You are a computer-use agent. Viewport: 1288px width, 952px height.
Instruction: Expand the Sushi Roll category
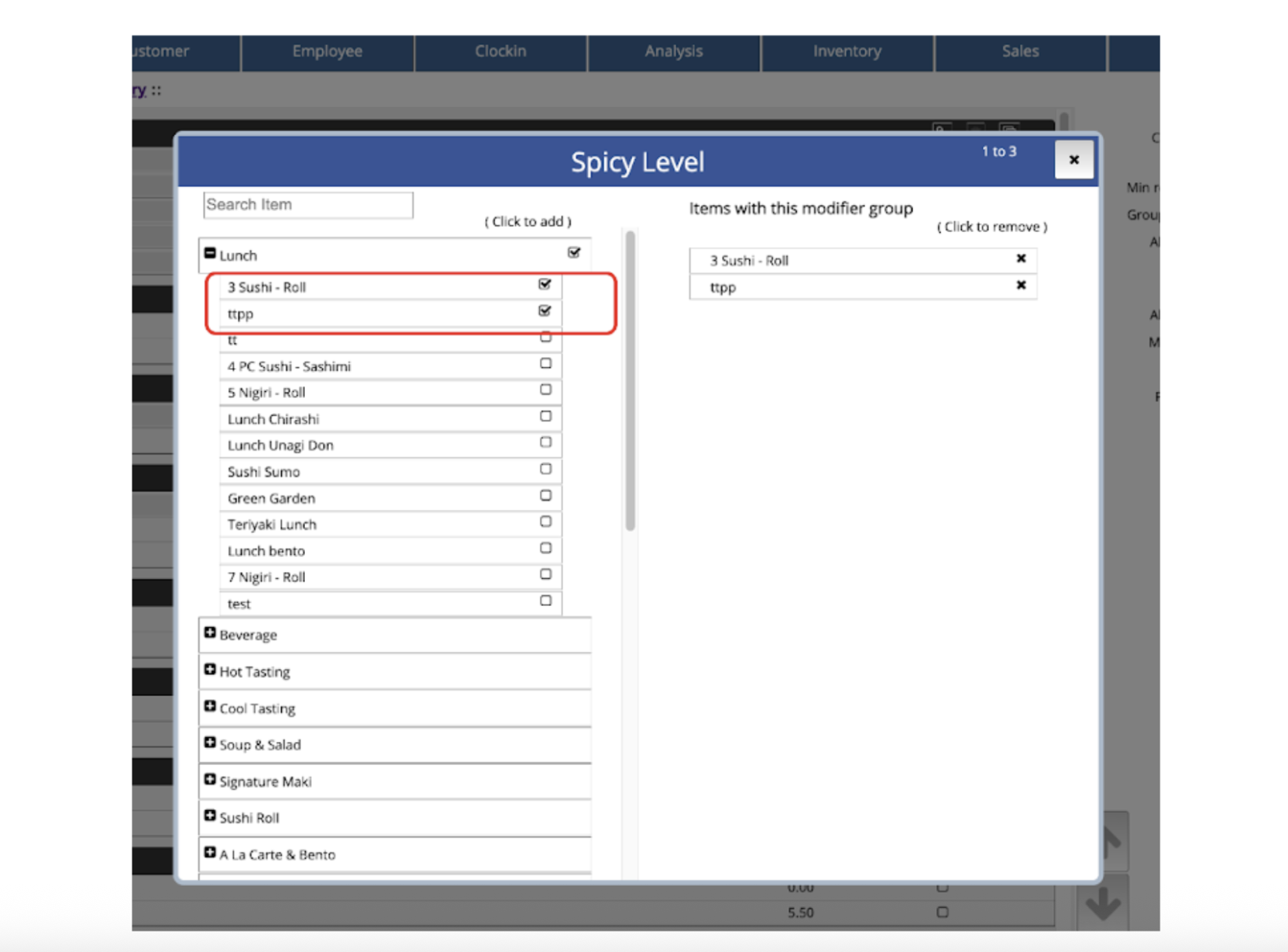210,816
